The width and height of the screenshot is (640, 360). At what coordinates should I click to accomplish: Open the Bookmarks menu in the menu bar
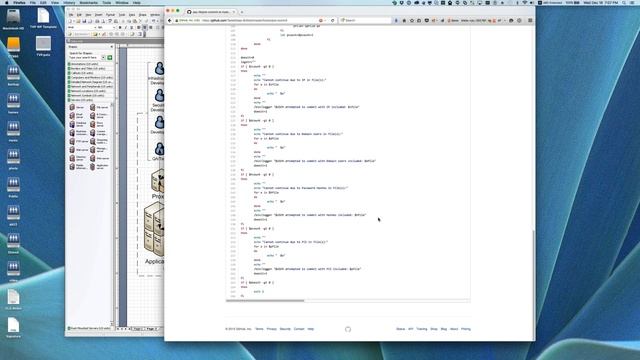pyautogui.click(x=89, y=2)
